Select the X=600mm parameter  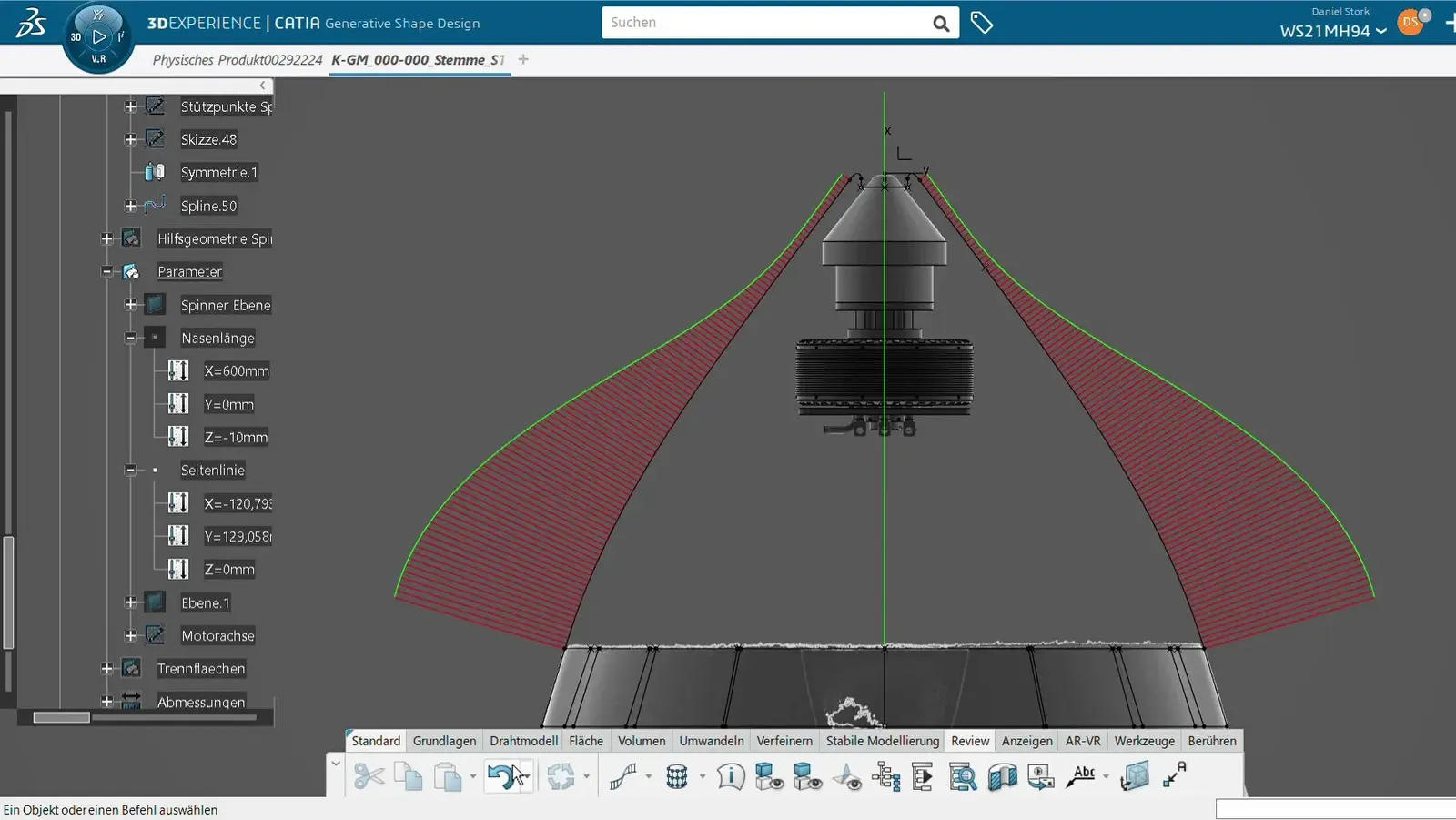point(236,371)
